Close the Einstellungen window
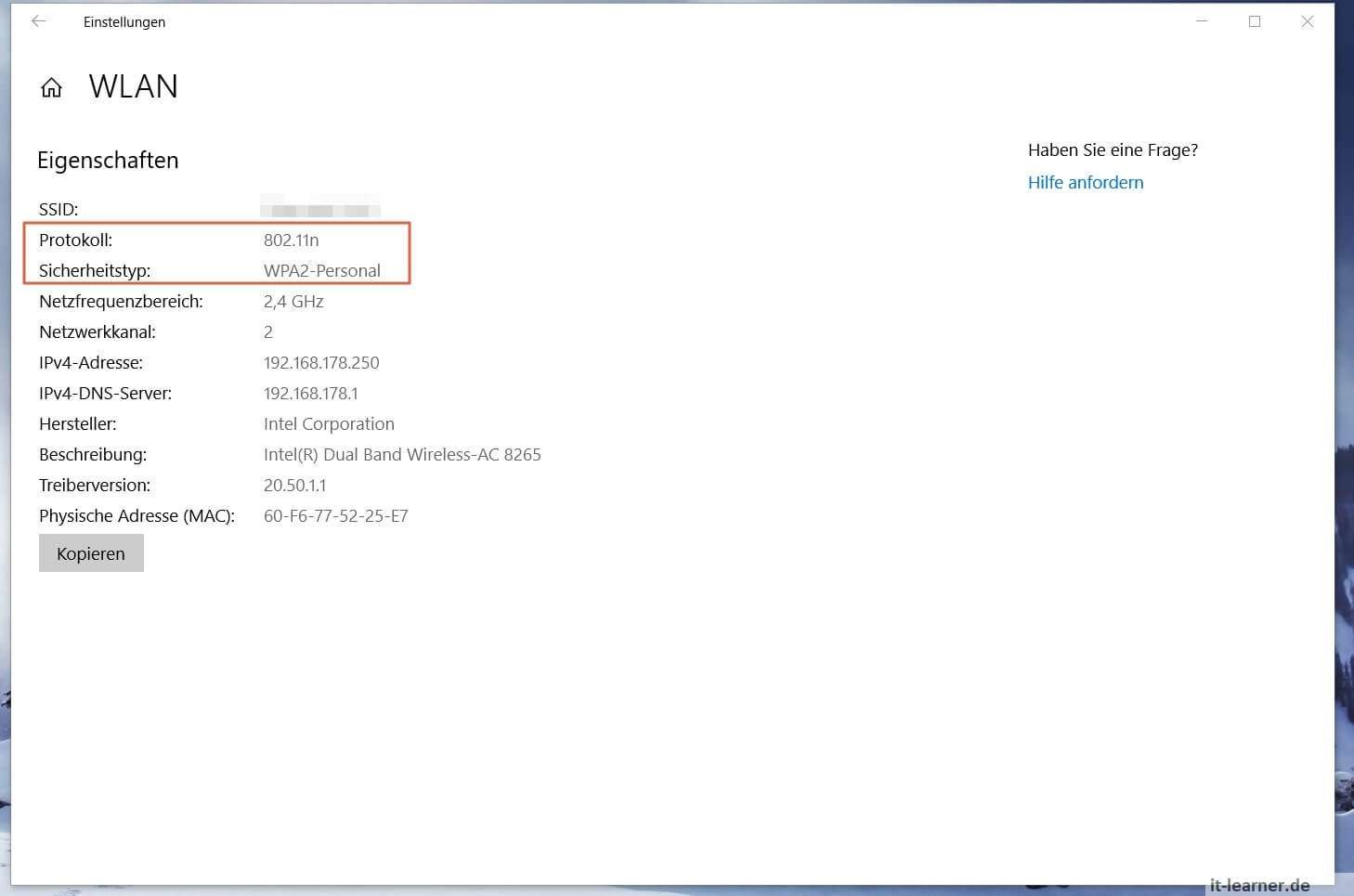The width and height of the screenshot is (1354, 896). pyautogui.click(x=1307, y=21)
